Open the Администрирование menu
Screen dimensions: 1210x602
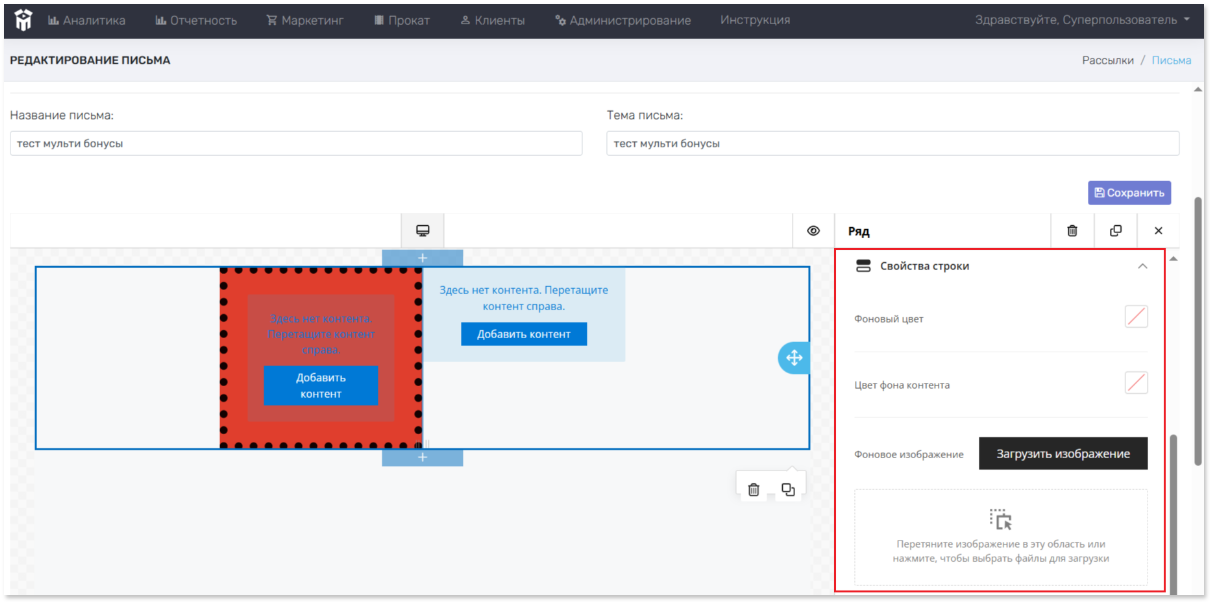point(622,20)
